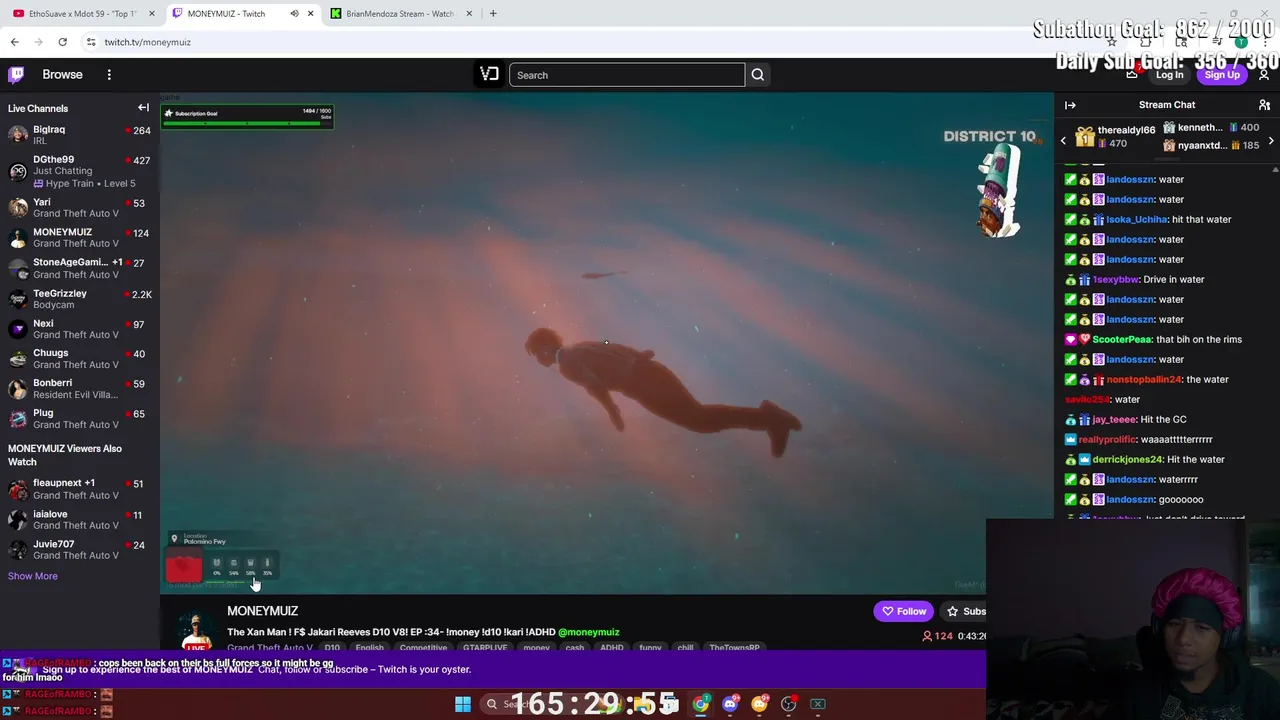Go back with browser back arrow
1280x720 pixels.
pyautogui.click(x=14, y=42)
